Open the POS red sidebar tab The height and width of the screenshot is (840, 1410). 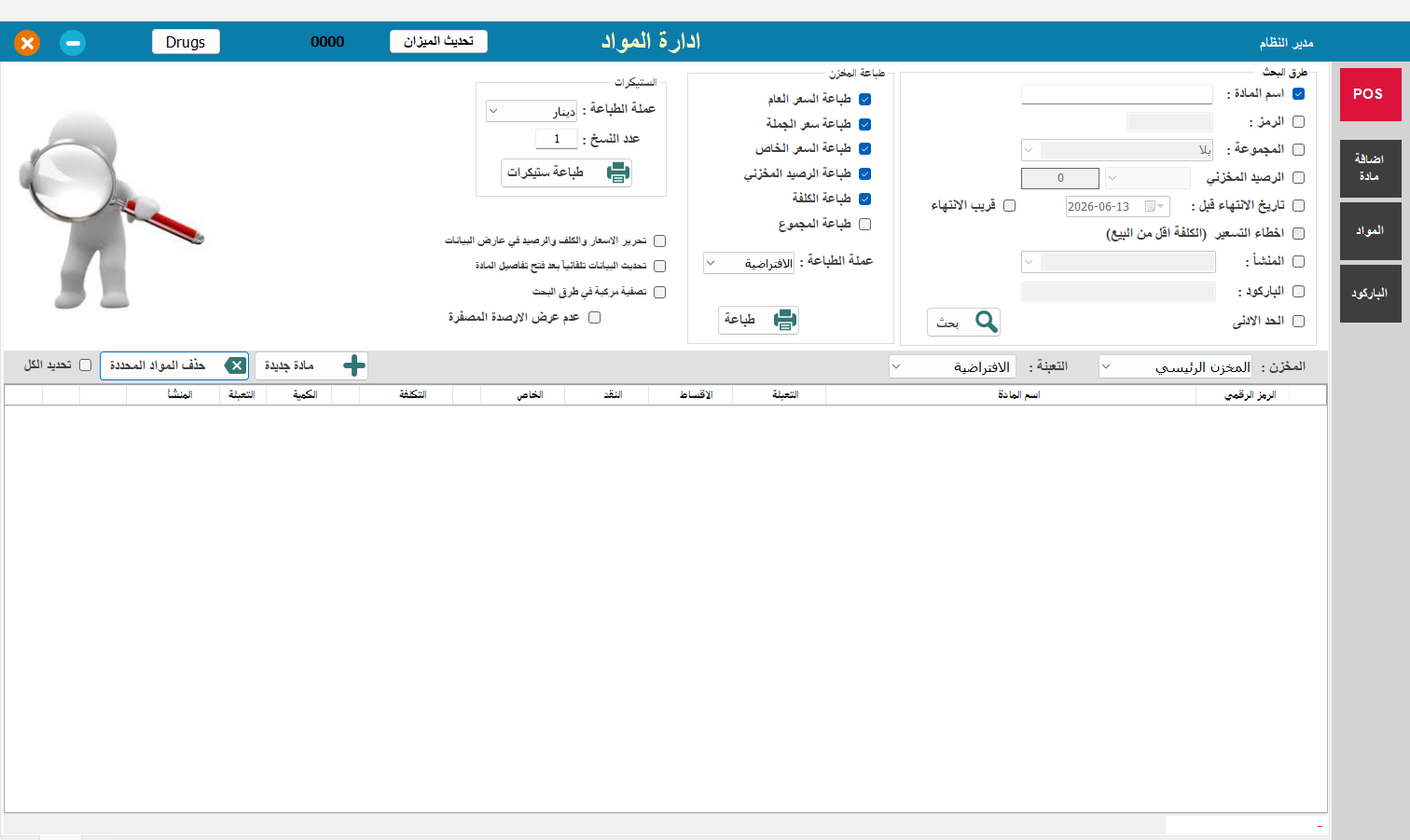click(1370, 94)
